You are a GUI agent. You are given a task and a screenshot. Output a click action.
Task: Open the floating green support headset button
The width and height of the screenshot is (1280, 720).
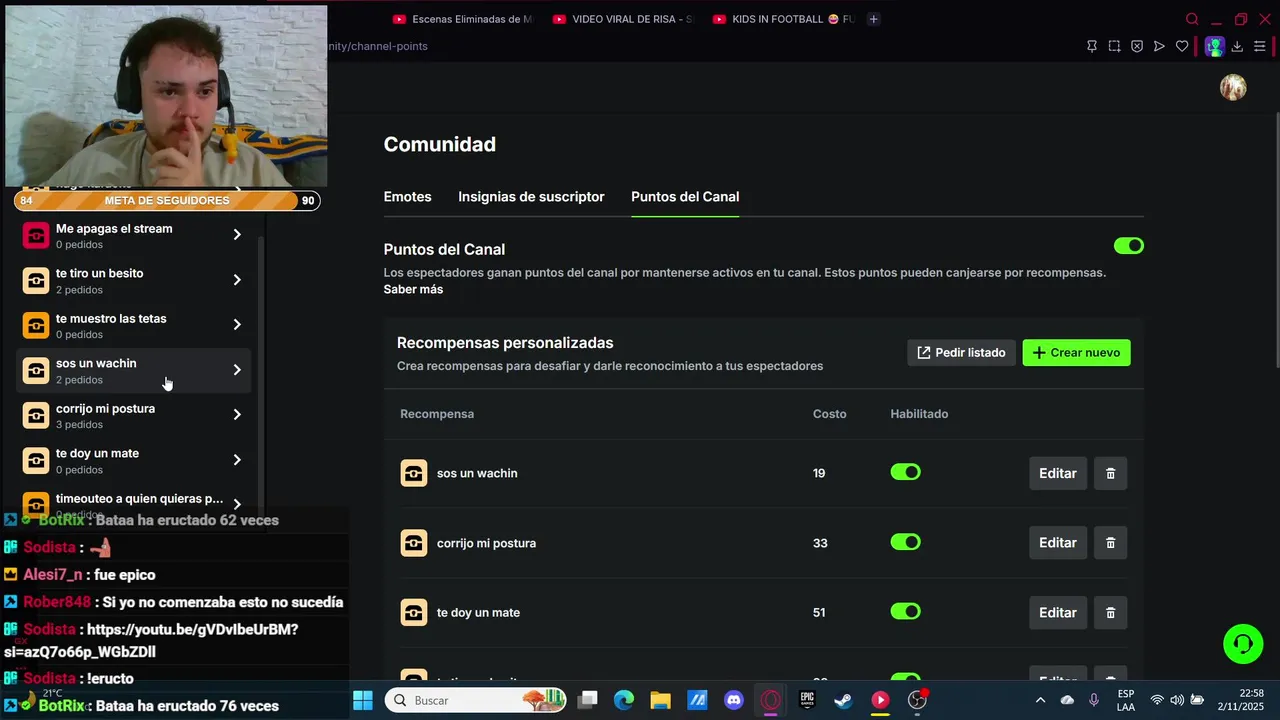[x=1243, y=643]
